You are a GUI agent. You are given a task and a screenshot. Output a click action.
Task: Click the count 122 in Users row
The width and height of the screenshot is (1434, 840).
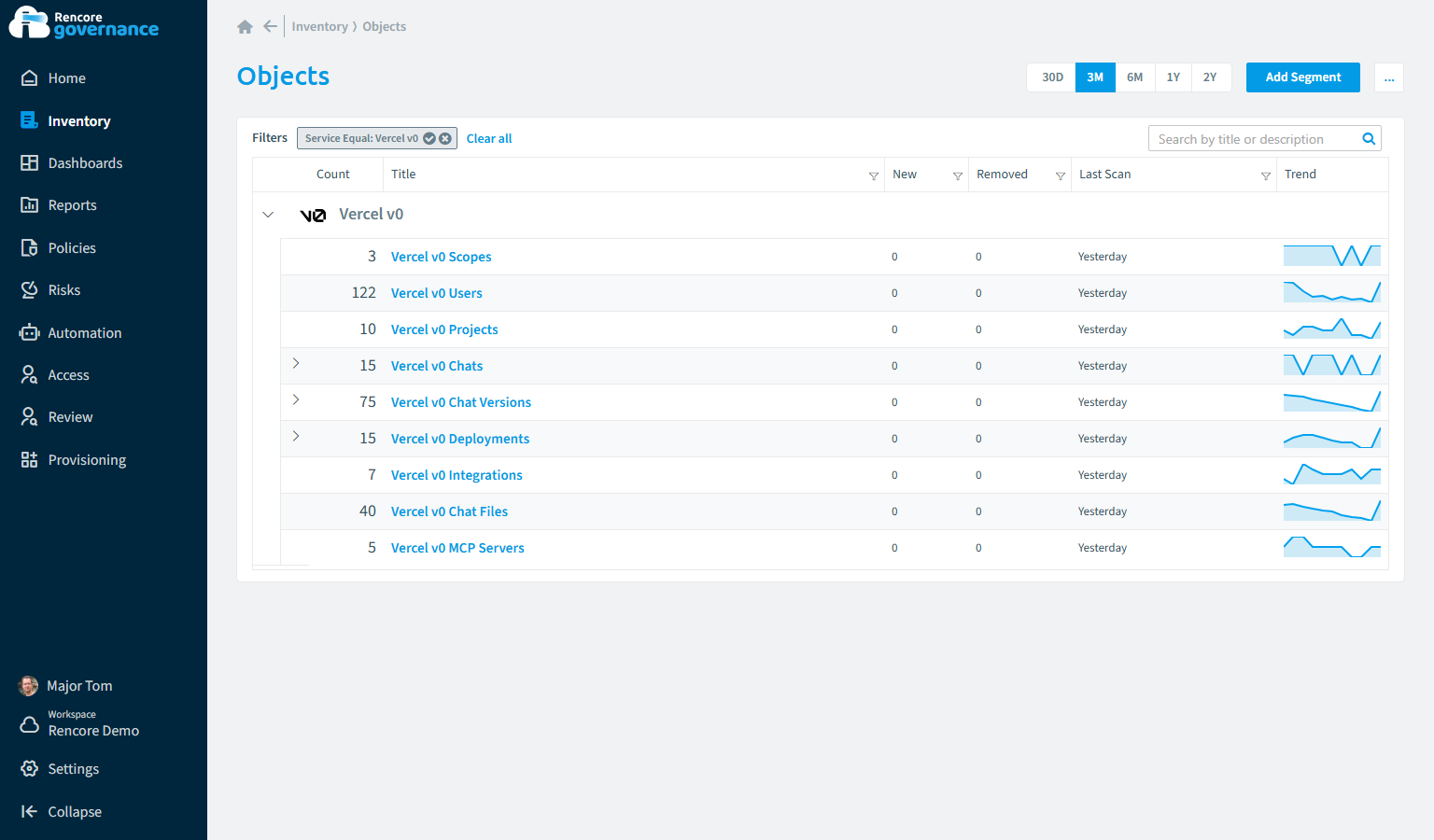point(363,293)
